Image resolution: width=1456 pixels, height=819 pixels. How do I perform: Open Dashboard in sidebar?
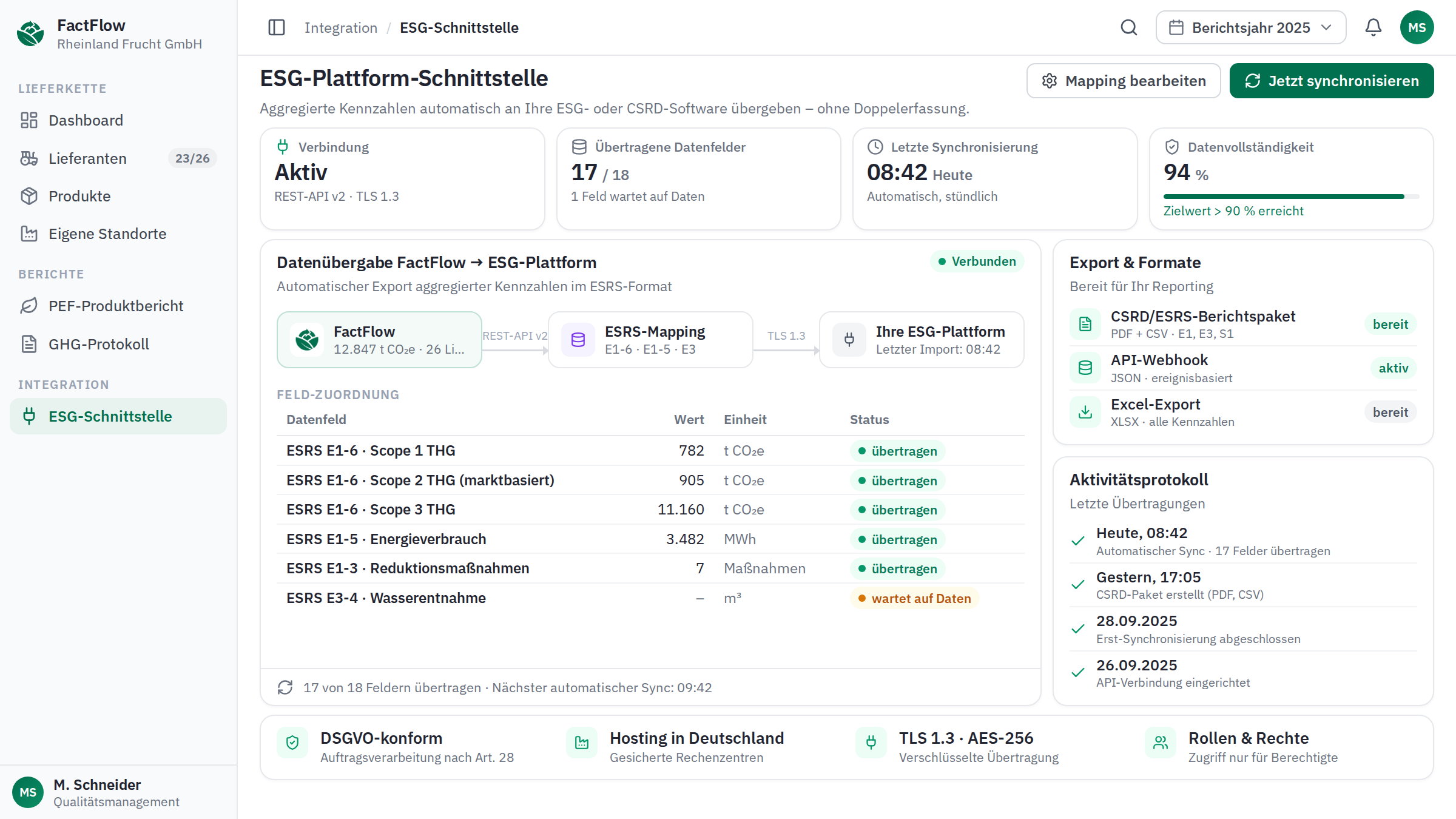pyautogui.click(x=118, y=120)
